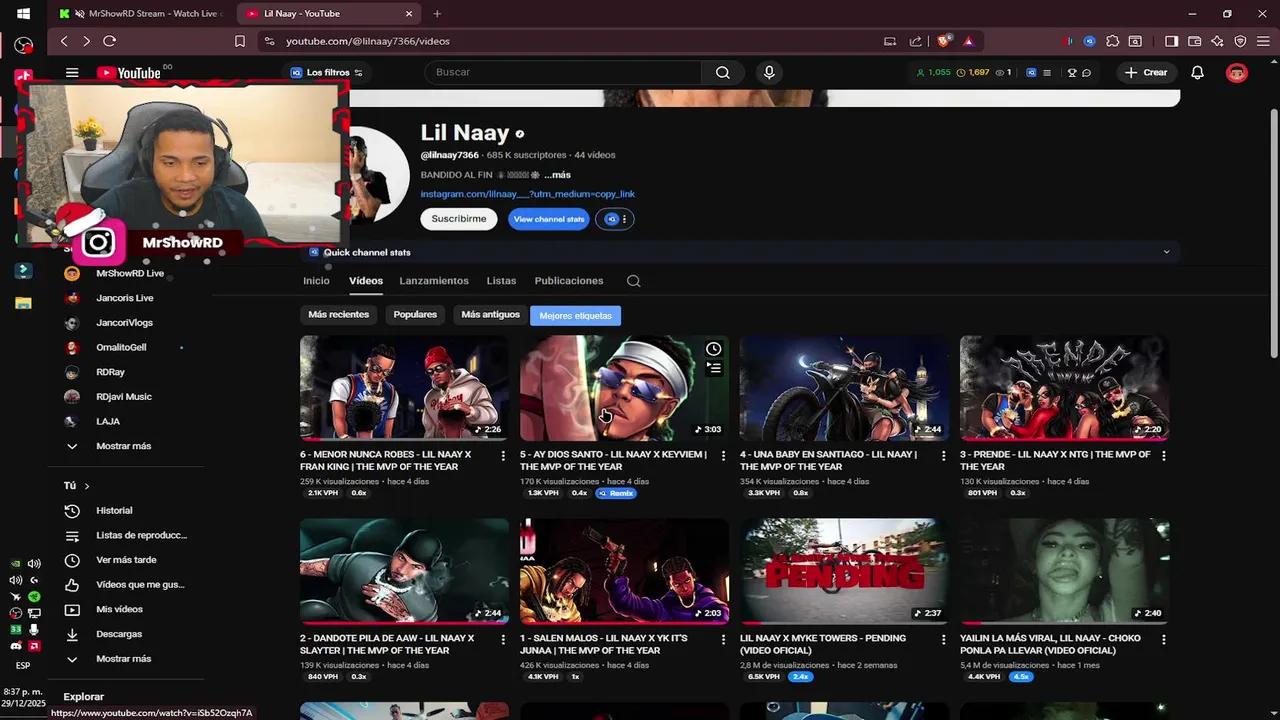Open the browser extensions puzzle icon
The width and height of the screenshot is (1280, 720).
1112,41
